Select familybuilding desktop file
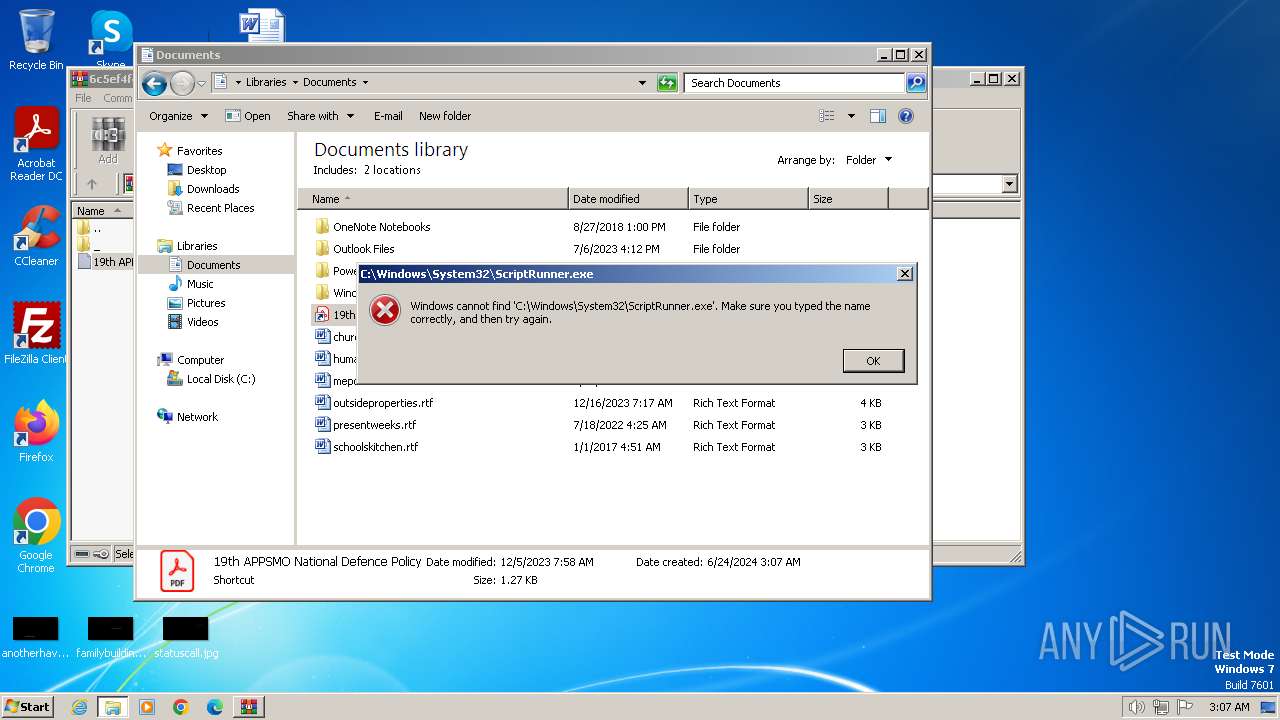Viewport: 1280px width, 720px height. [x=111, y=637]
